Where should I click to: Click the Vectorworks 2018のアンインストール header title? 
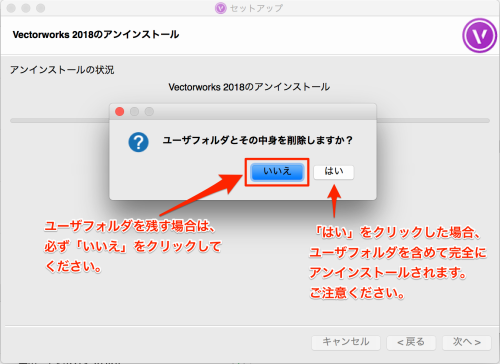[x=96, y=35]
